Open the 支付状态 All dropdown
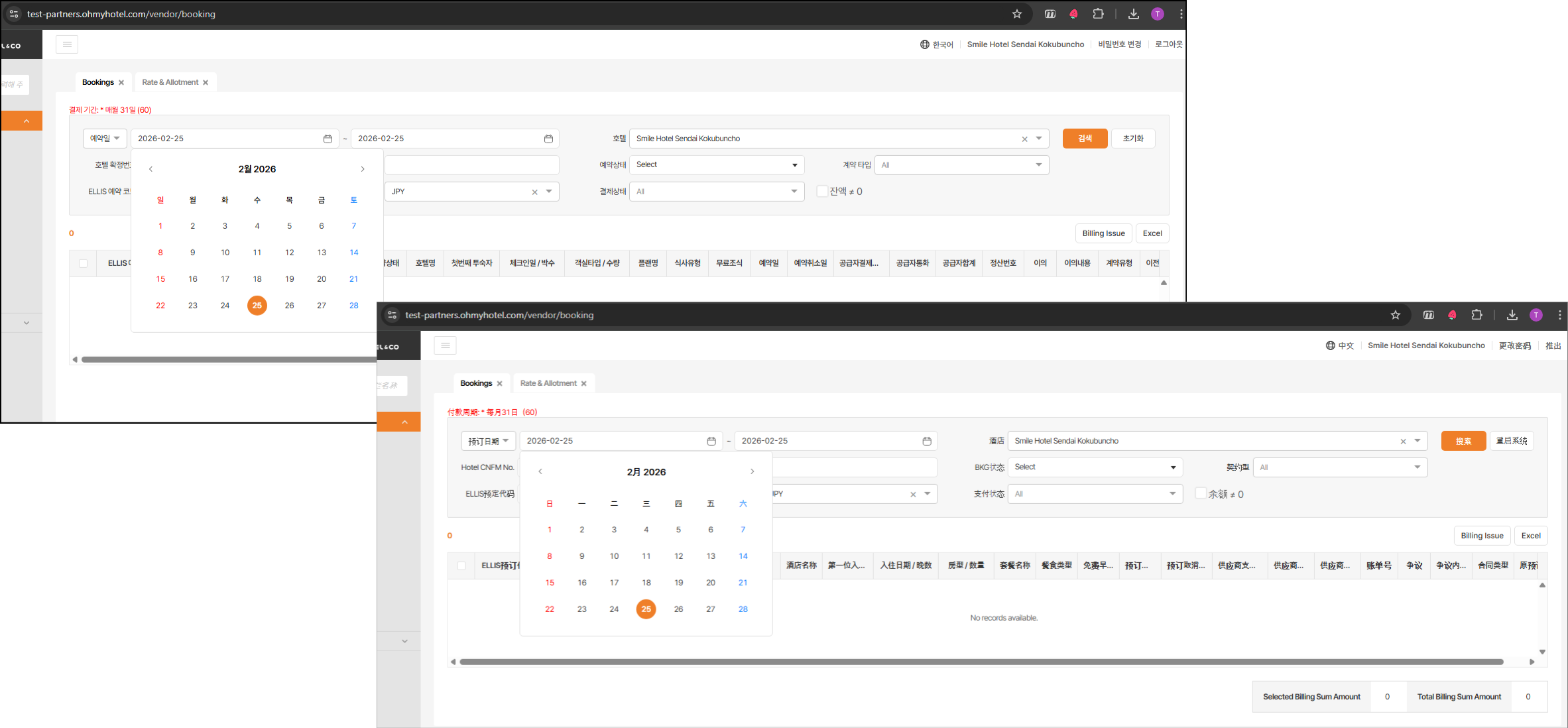The width and height of the screenshot is (1568, 728). click(x=1095, y=494)
